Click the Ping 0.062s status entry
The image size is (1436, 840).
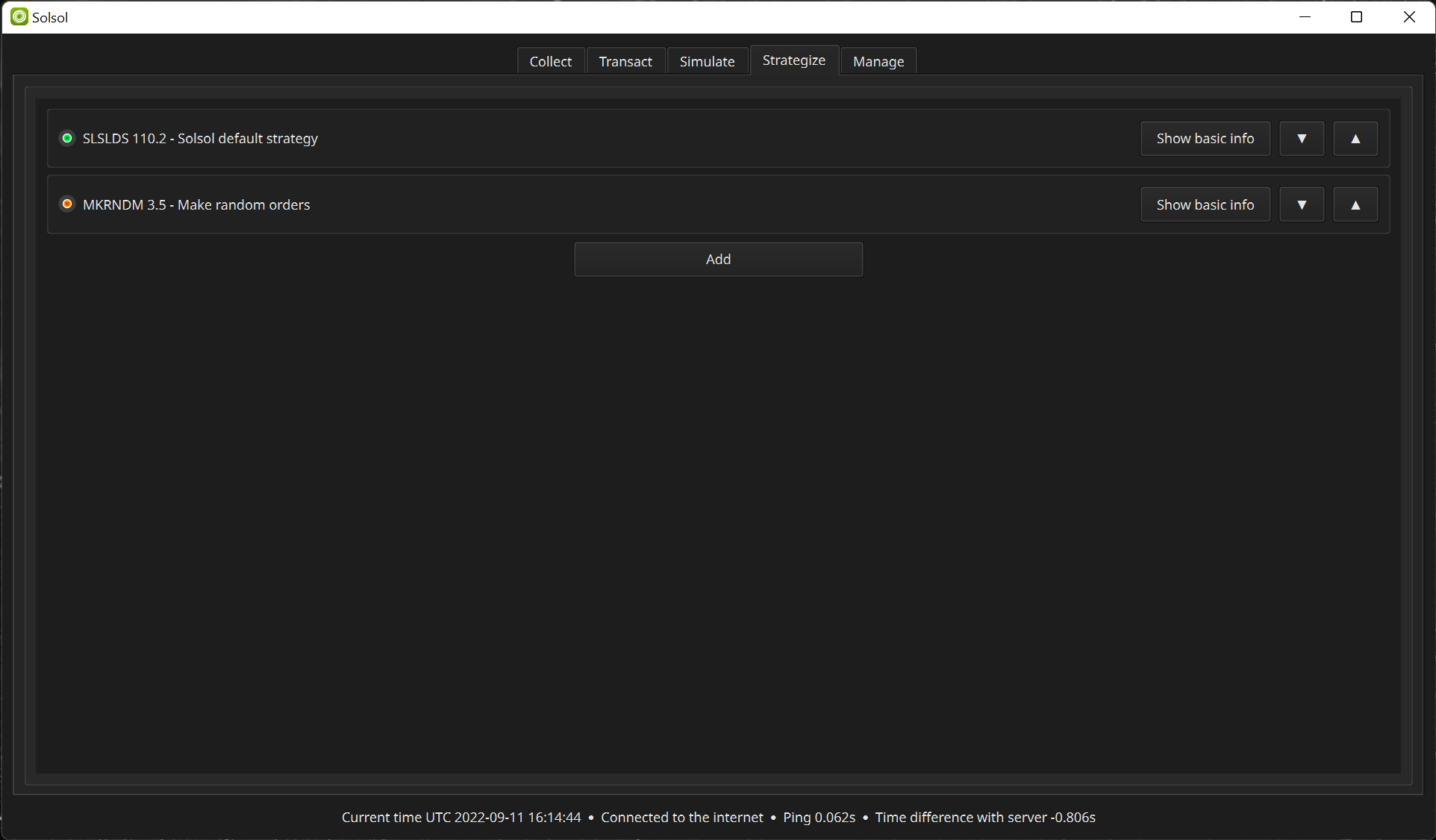tap(819, 818)
